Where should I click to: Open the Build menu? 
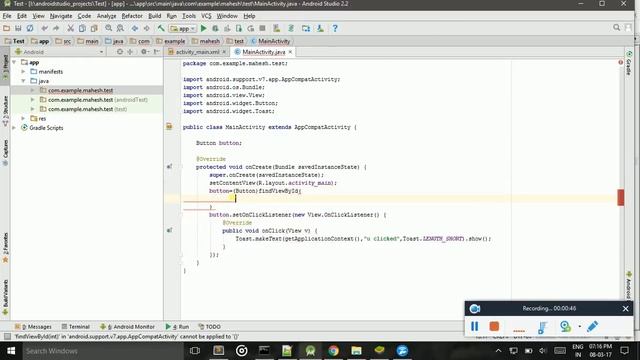pos(154,16)
